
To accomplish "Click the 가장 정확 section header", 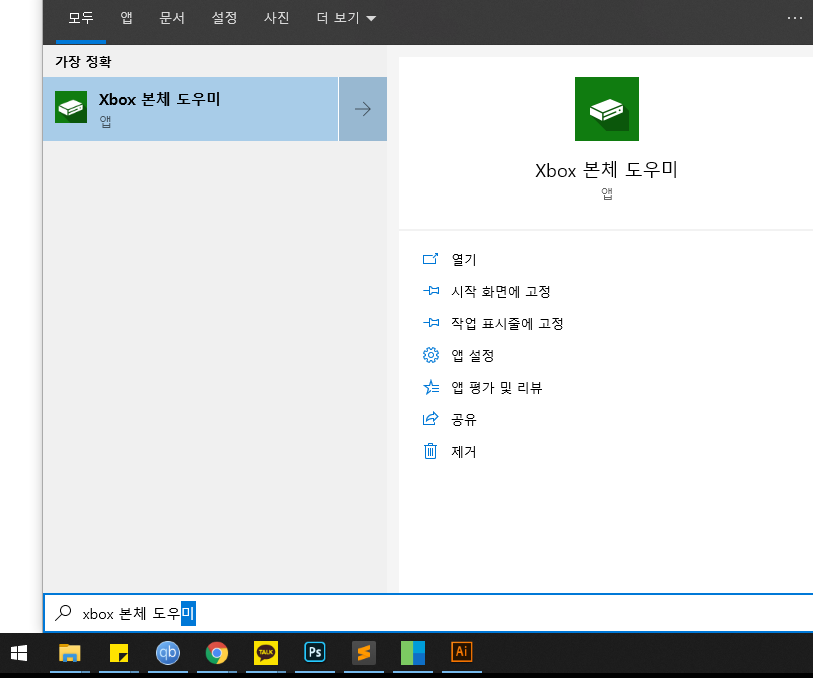I will point(83,62).
